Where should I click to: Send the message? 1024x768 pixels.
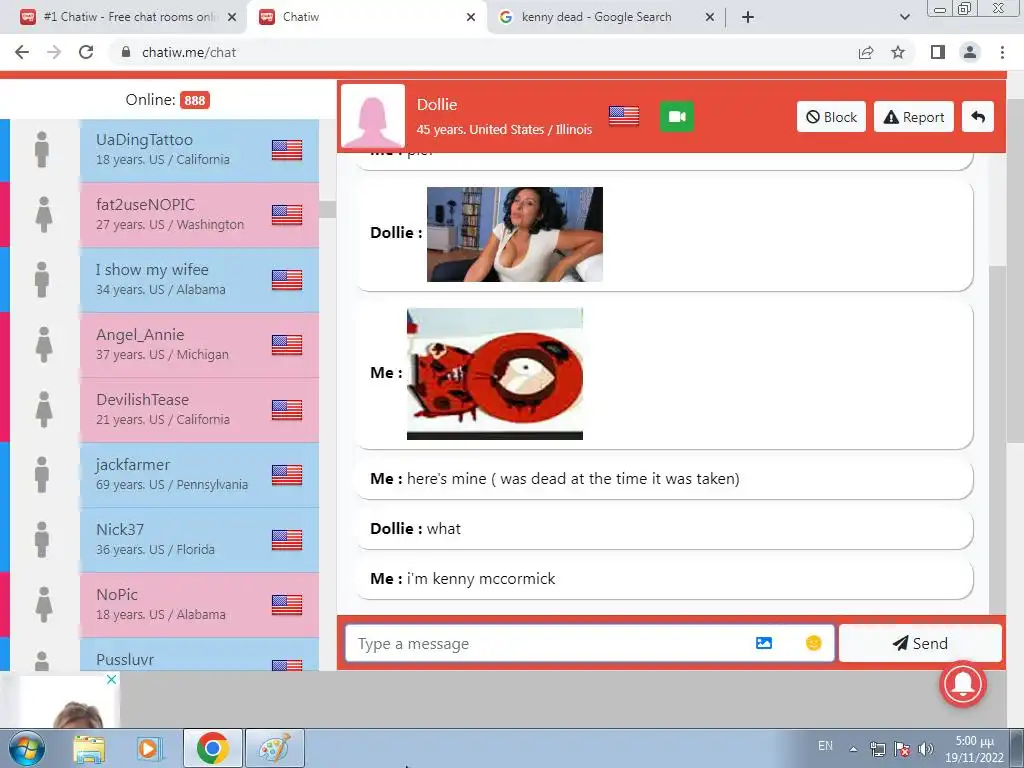click(920, 643)
